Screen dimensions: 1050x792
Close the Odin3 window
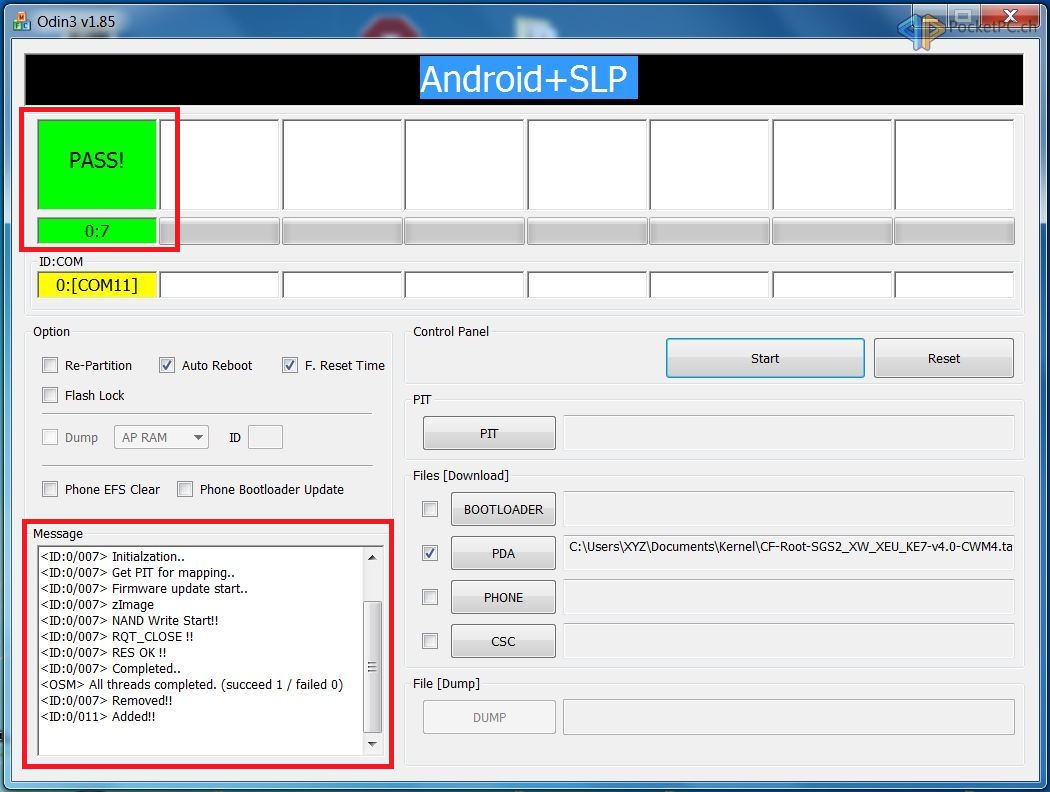click(x=1012, y=15)
